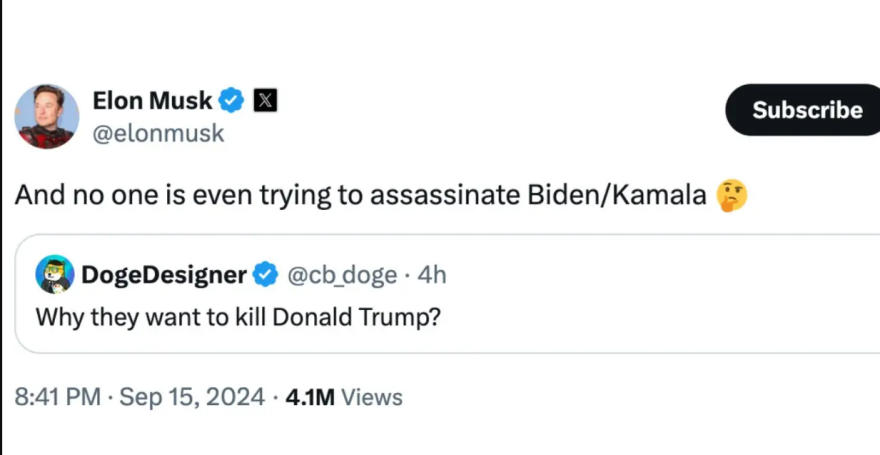Click the thinking face emoji
The width and height of the screenshot is (880, 455).
click(732, 195)
